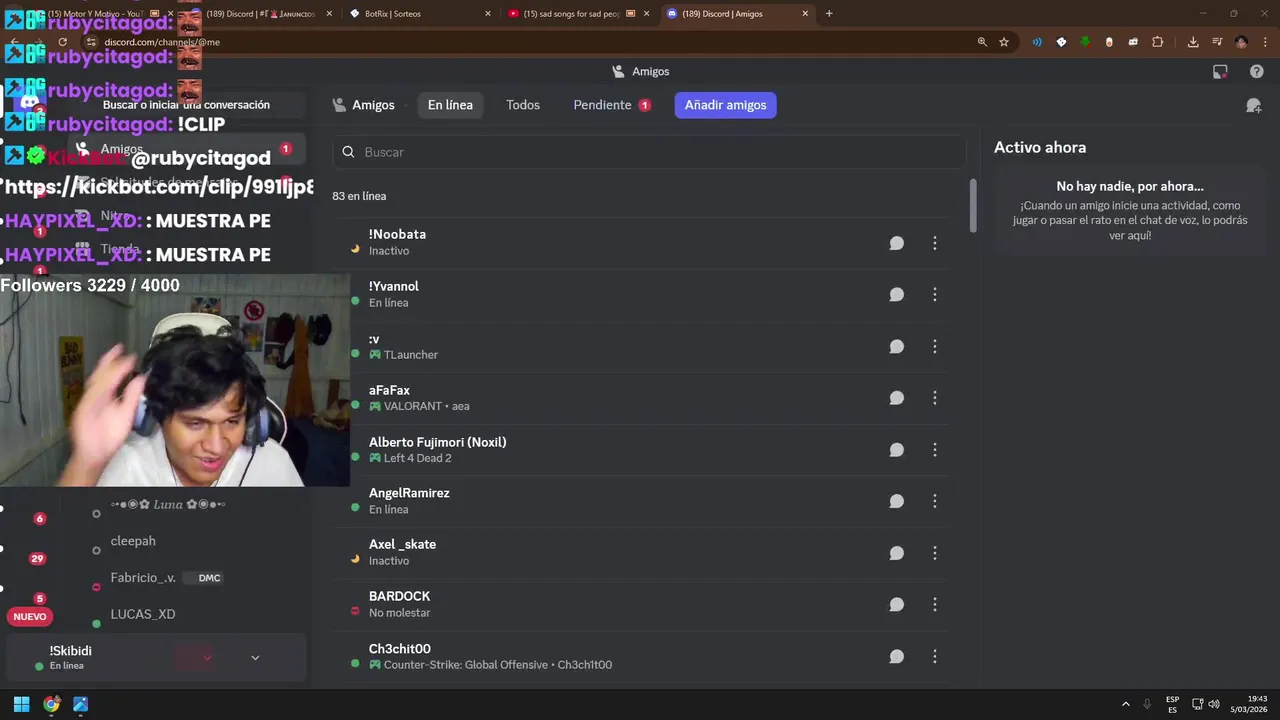Open DM with Luna in sidebar
The height and width of the screenshot is (720, 1280).
(168, 505)
